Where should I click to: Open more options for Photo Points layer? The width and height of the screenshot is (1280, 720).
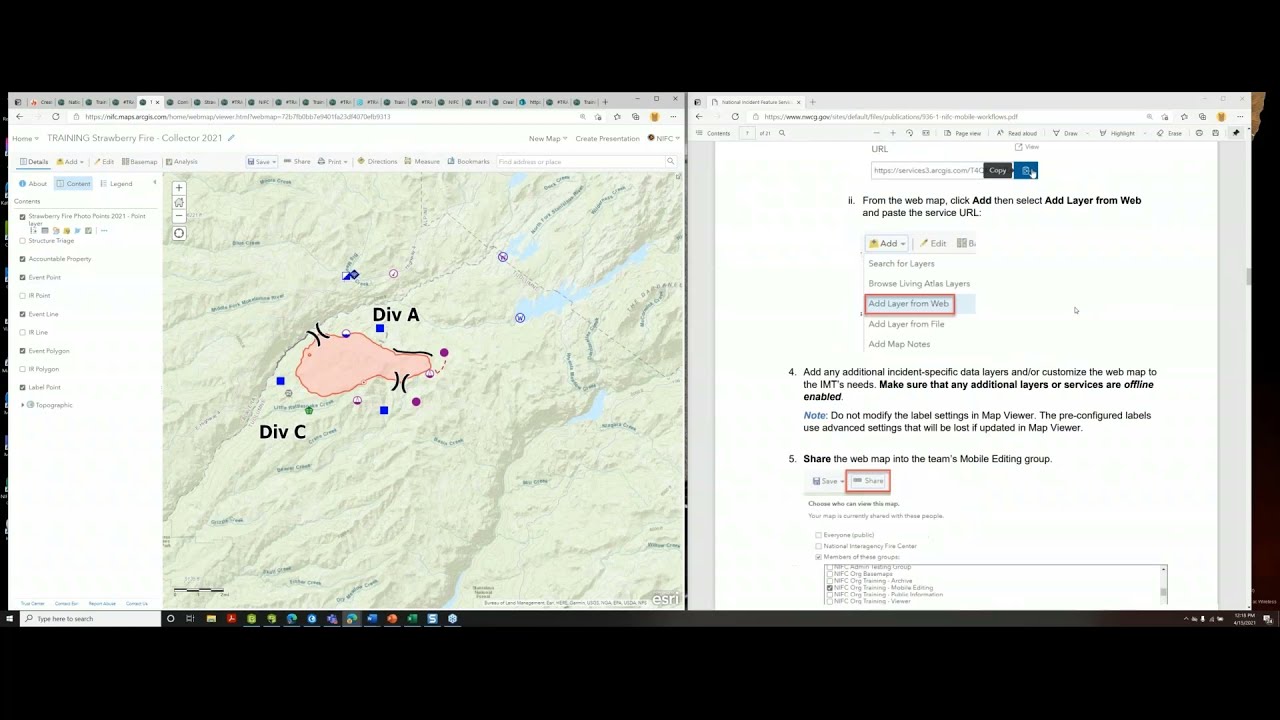coord(103,231)
